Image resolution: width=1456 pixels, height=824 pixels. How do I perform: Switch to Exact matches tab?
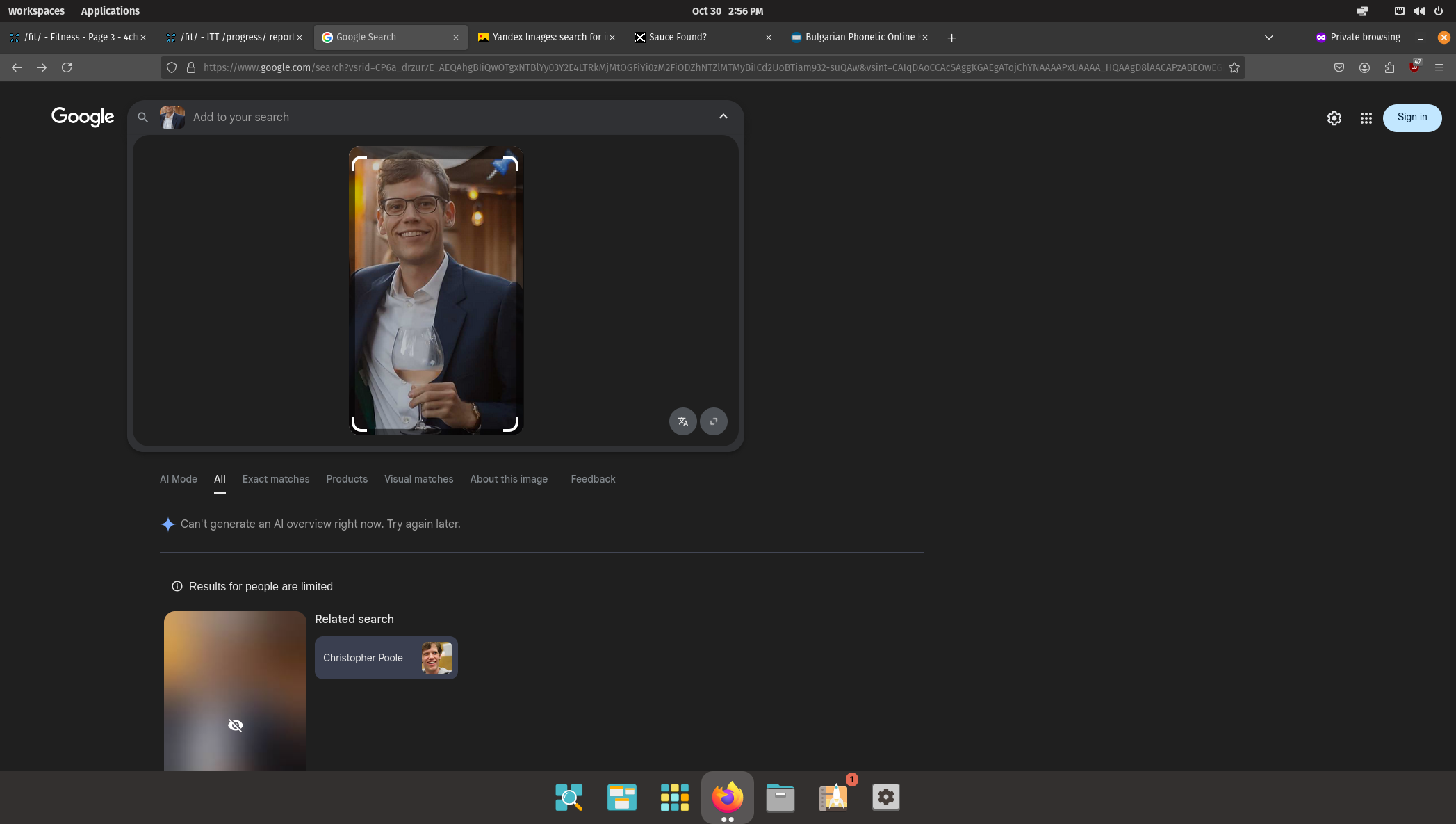click(x=275, y=479)
